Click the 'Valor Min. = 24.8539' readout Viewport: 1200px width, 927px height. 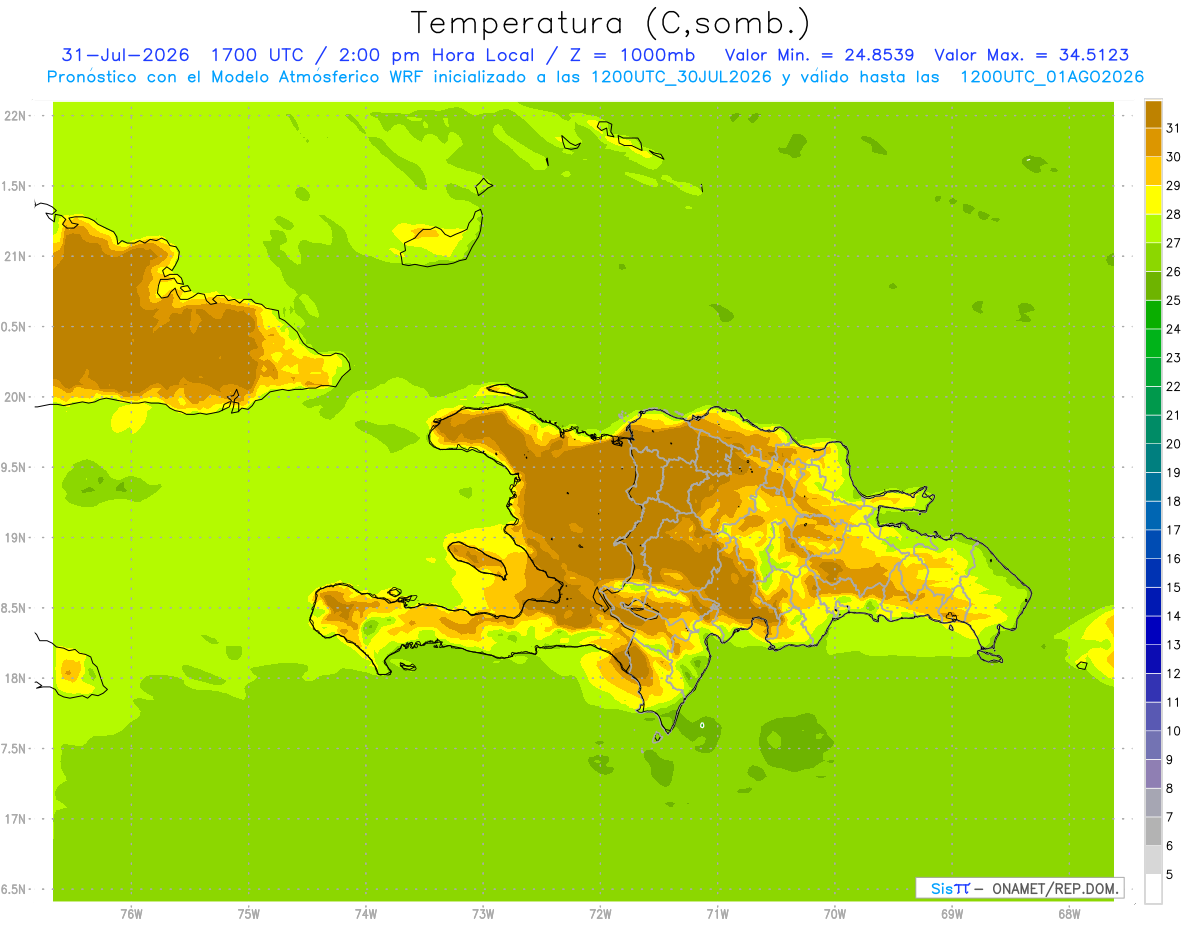pos(819,55)
